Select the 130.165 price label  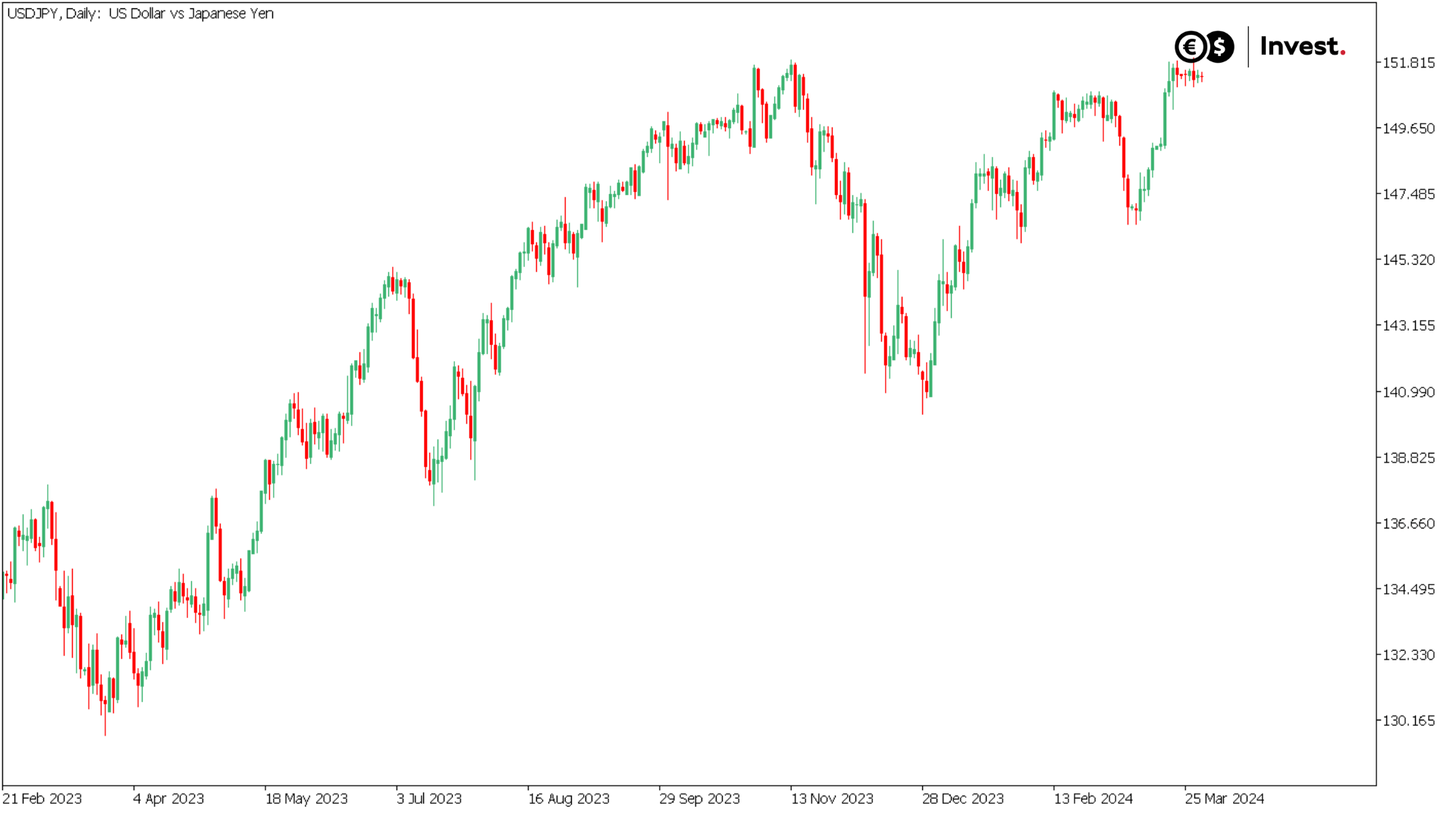tap(1408, 721)
